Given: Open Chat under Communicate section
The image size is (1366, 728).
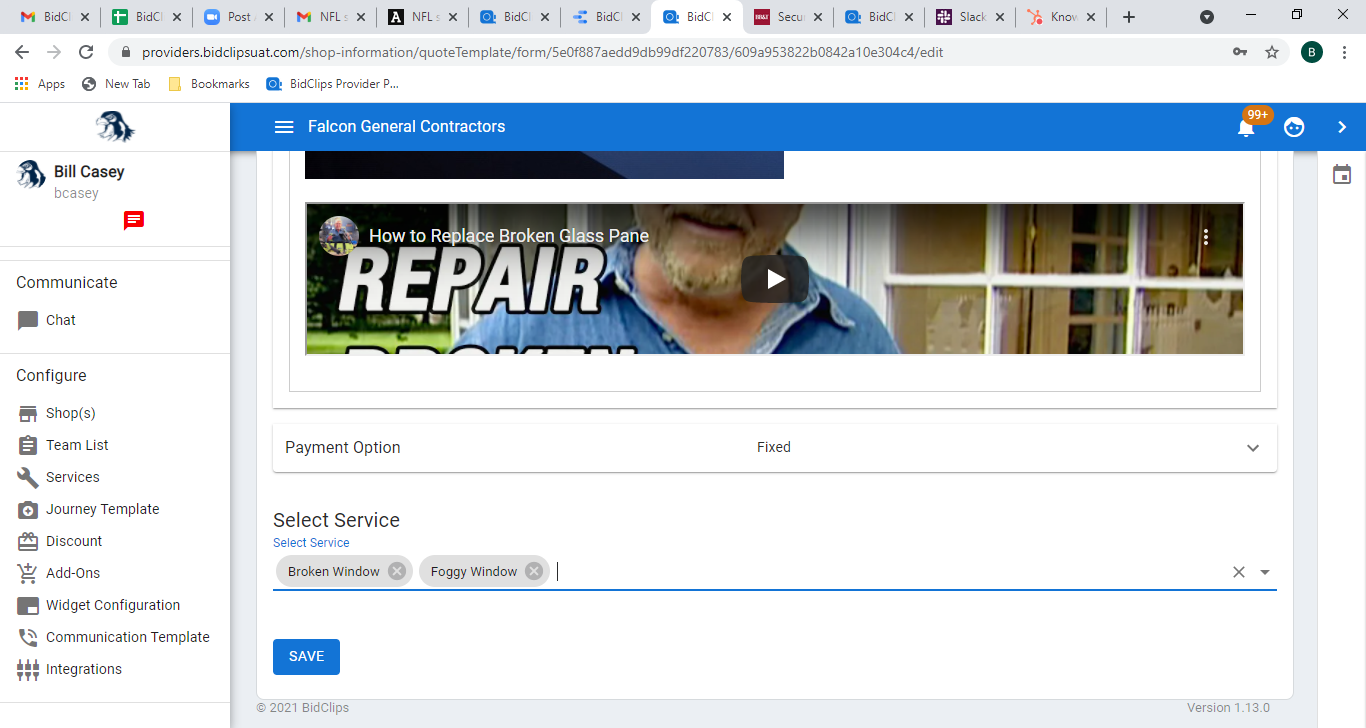Looking at the screenshot, I should click(x=60, y=320).
